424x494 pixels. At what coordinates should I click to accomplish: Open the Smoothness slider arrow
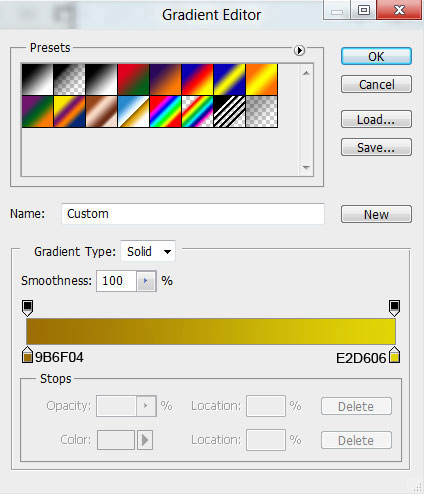[146, 281]
